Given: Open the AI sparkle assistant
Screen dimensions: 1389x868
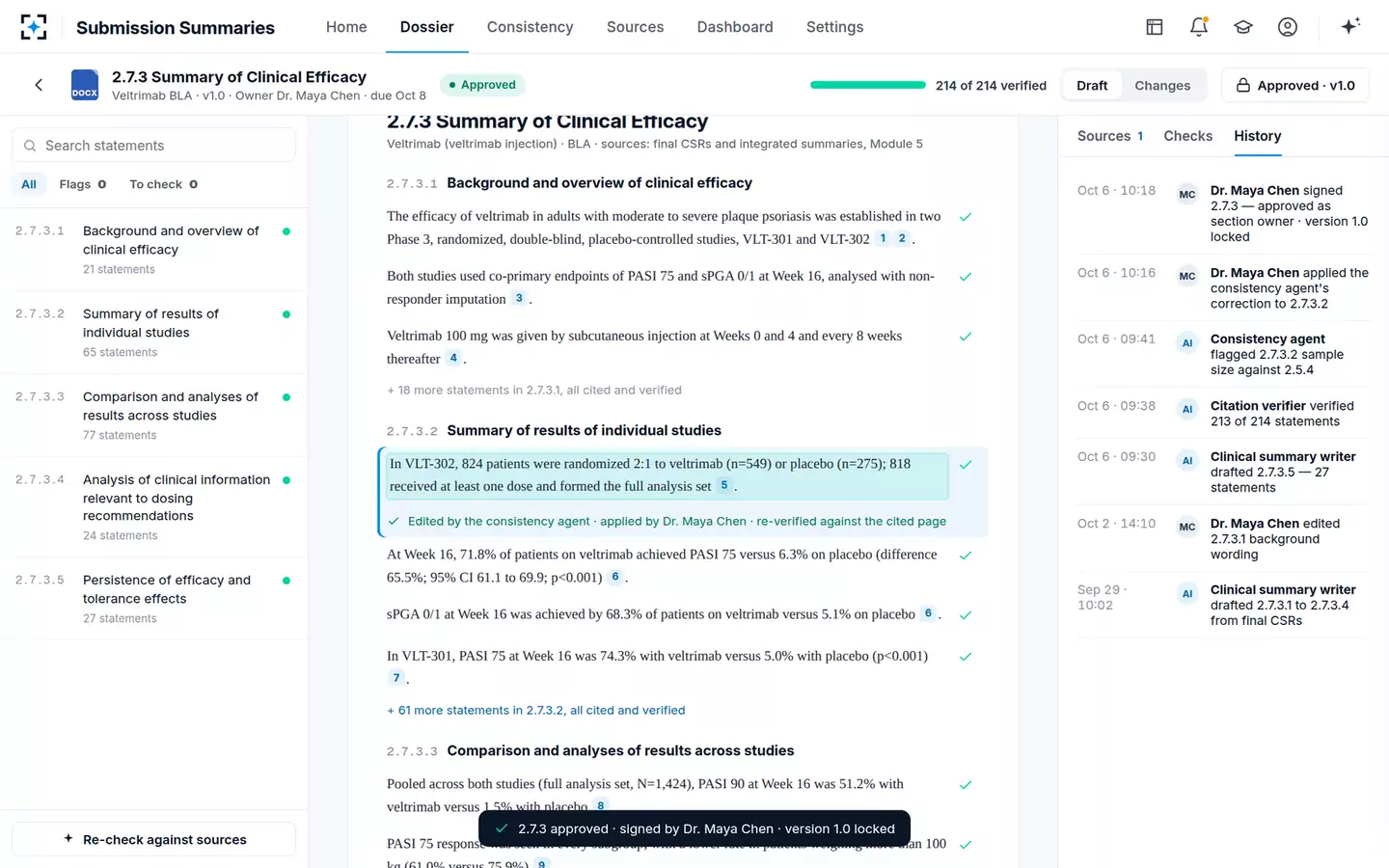Looking at the screenshot, I should point(1350,26).
